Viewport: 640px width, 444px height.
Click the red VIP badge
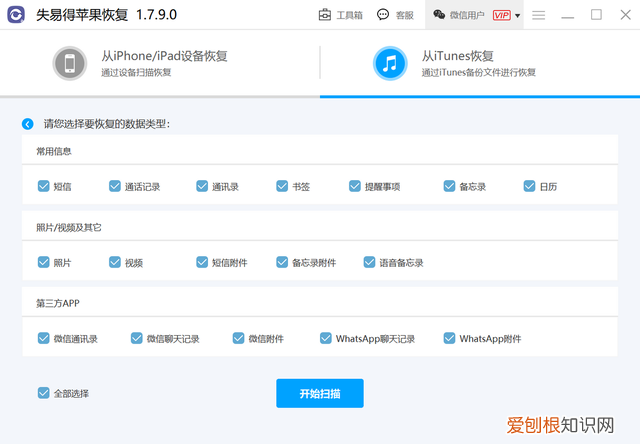tap(501, 15)
